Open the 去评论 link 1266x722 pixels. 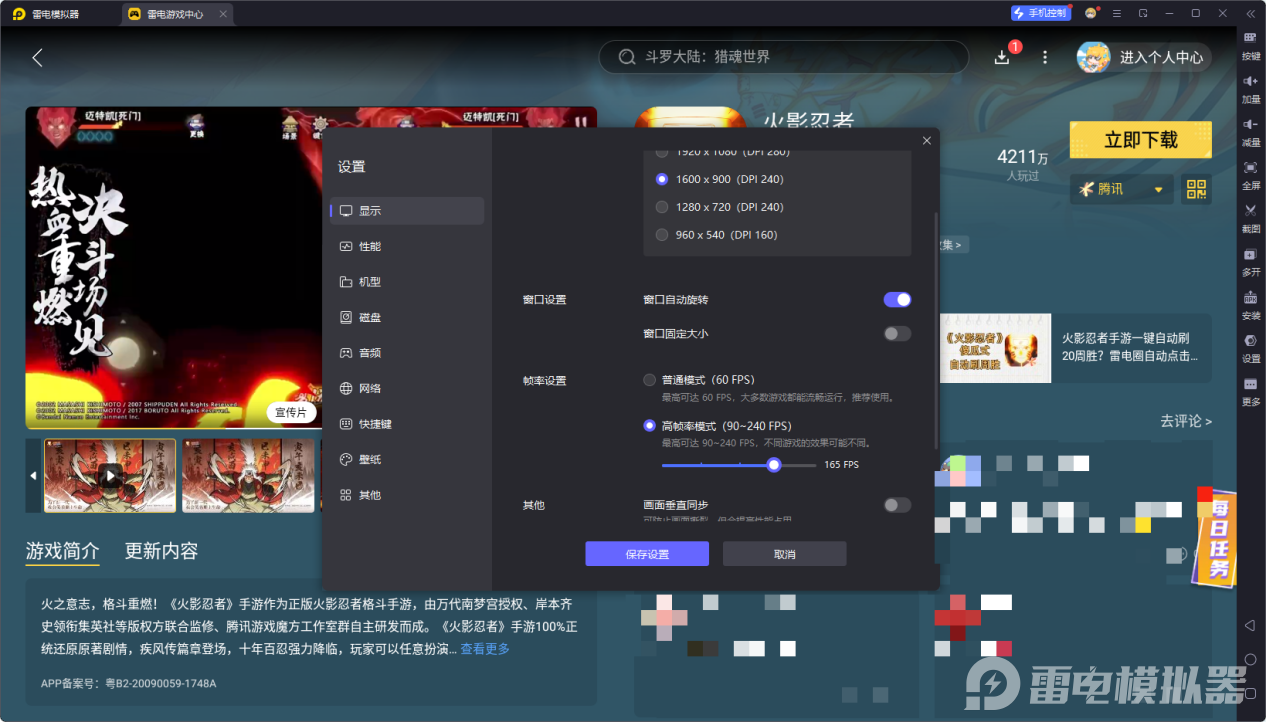coord(1186,421)
